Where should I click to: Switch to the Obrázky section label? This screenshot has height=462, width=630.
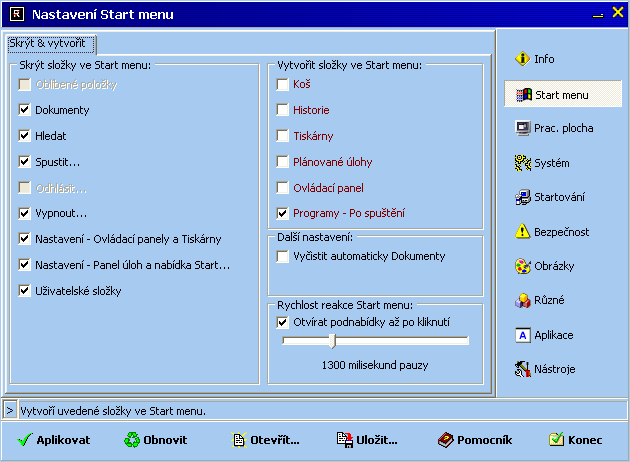coord(554,266)
